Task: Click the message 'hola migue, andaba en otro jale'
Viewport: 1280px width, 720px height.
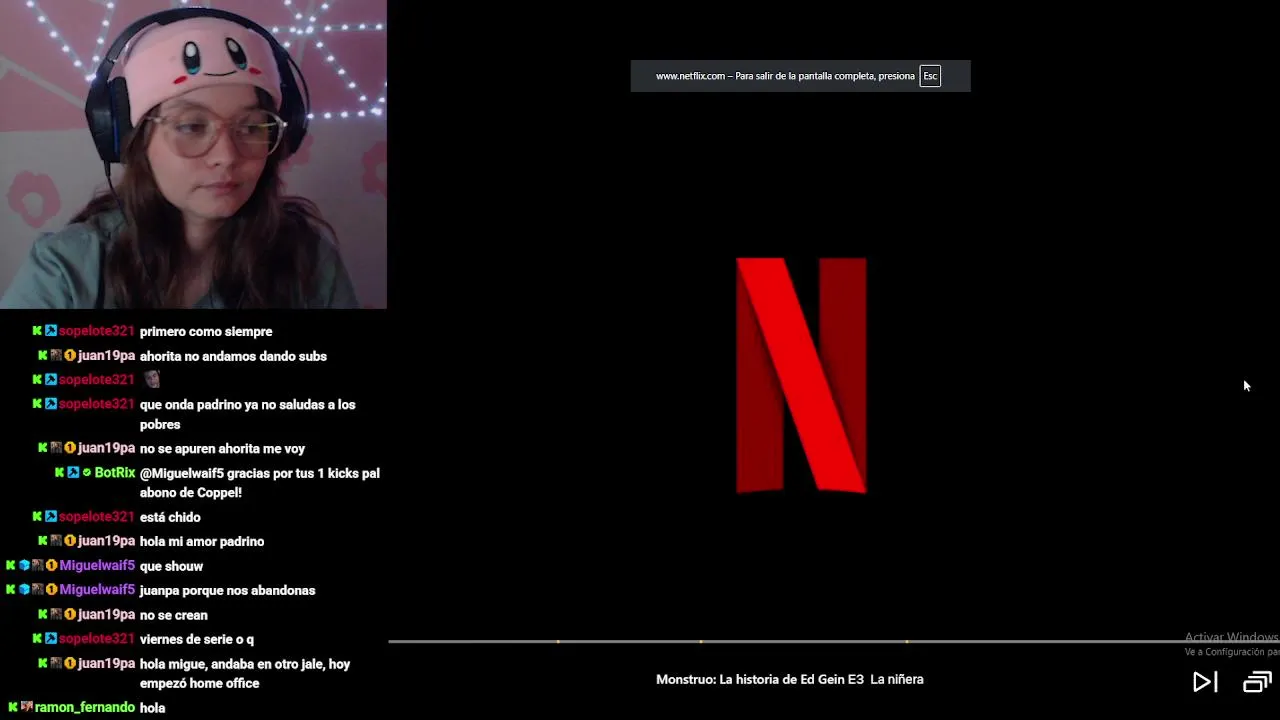Action: click(245, 674)
